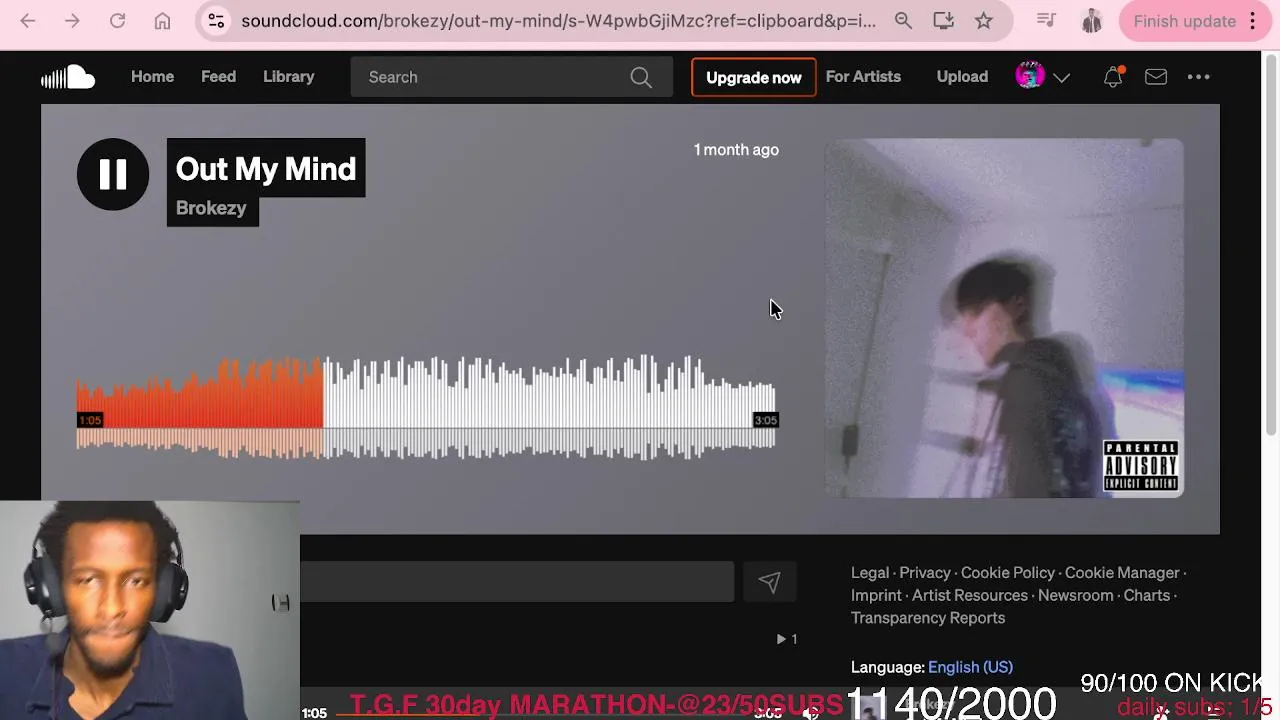Click the play count indicator

pyautogui.click(x=787, y=639)
